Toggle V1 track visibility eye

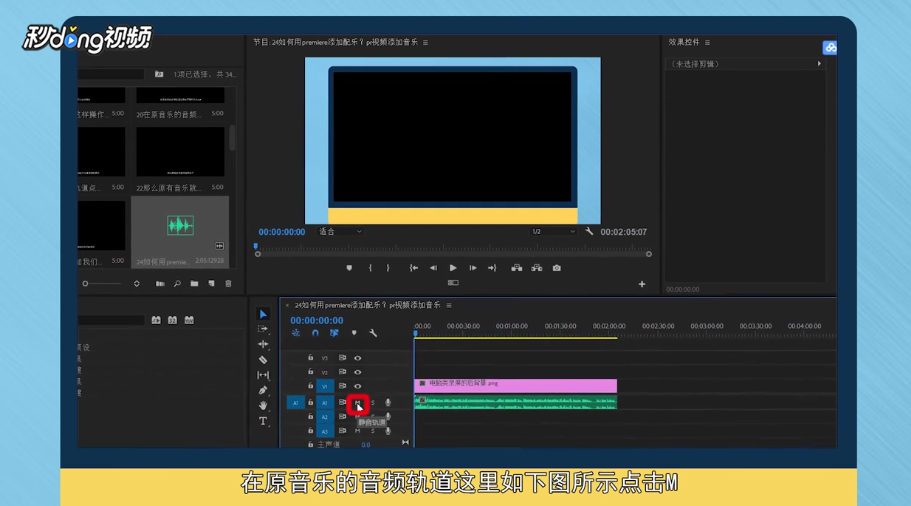click(x=358, y=386)
